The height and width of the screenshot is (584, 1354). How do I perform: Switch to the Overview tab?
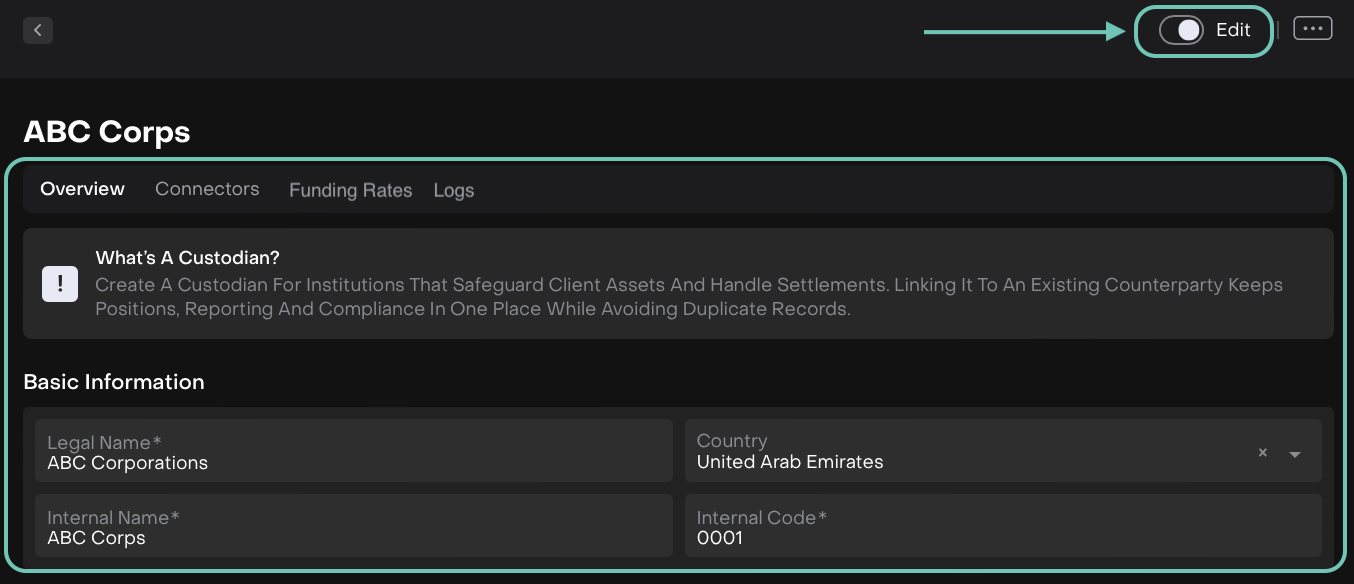coord(82,189)
